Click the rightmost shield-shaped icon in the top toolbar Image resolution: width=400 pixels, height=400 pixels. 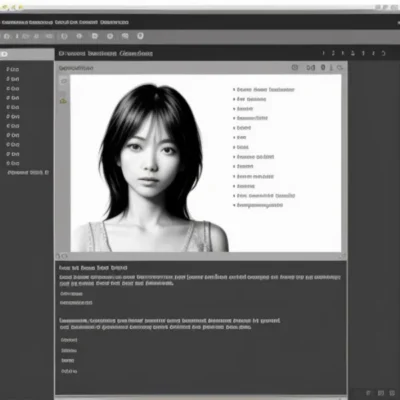click(140, 36)
